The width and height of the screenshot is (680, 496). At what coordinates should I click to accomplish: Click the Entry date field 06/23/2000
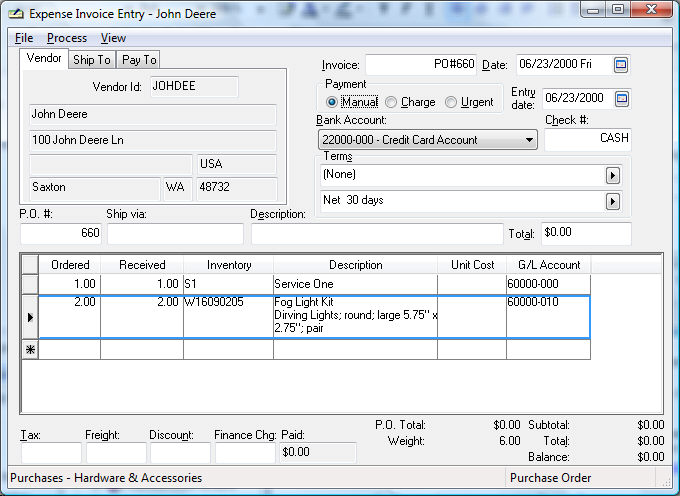tap(577, 98)
